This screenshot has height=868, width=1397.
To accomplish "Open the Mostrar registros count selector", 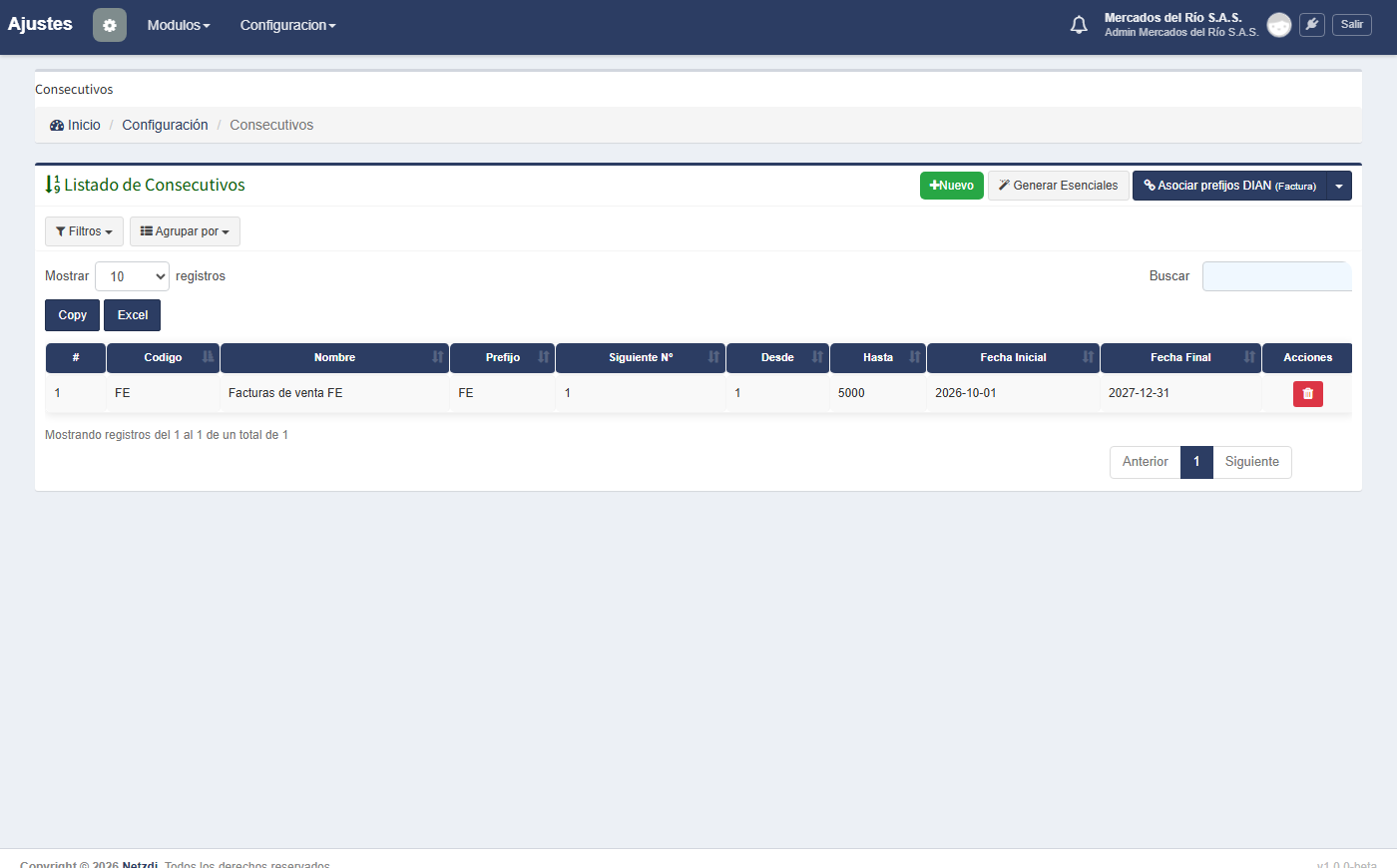I will coord(132,276).
